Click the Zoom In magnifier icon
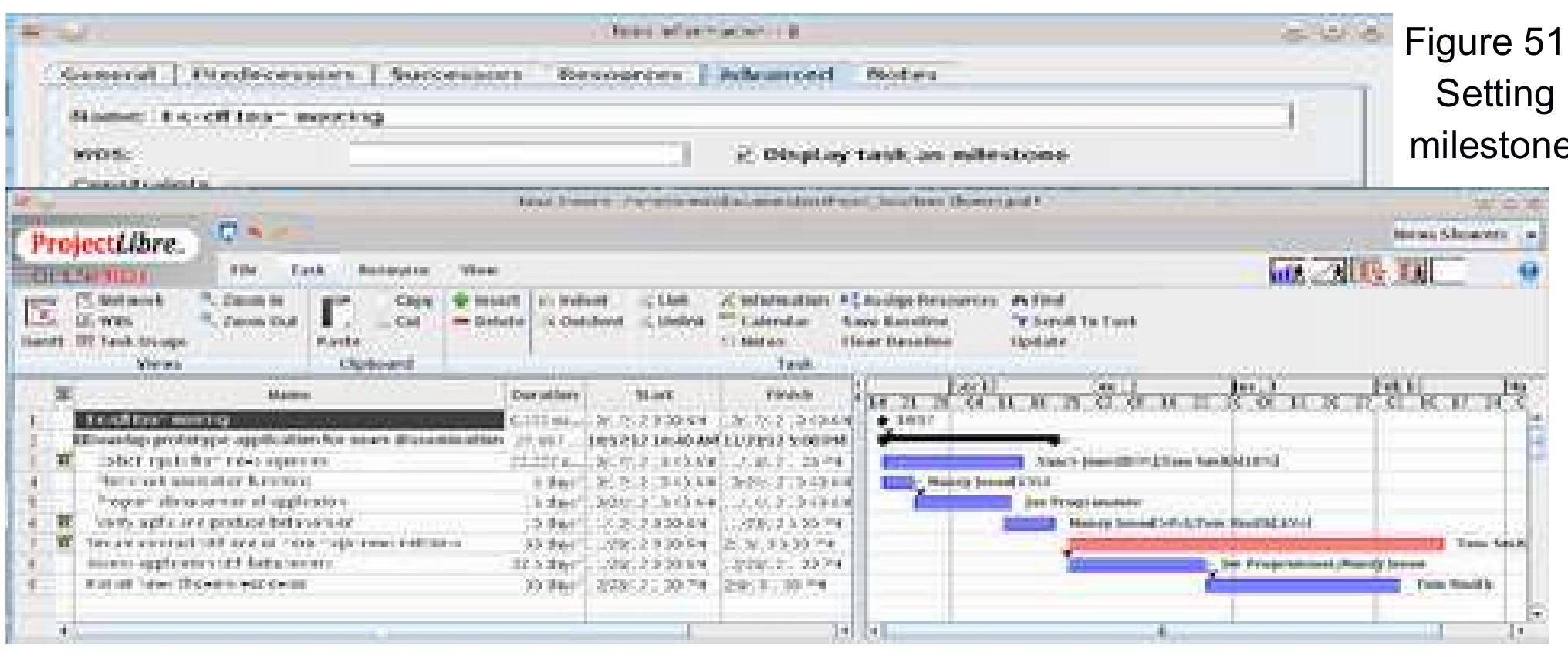Image resolution: width=1568 pixels, height=655 pixels. [208, 300]
